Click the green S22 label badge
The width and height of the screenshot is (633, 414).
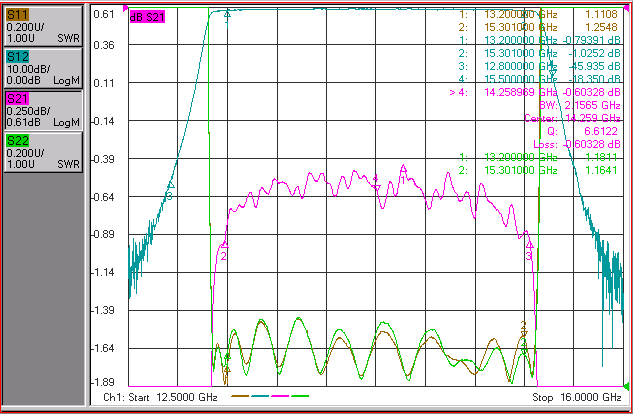[x=17, y=141]
